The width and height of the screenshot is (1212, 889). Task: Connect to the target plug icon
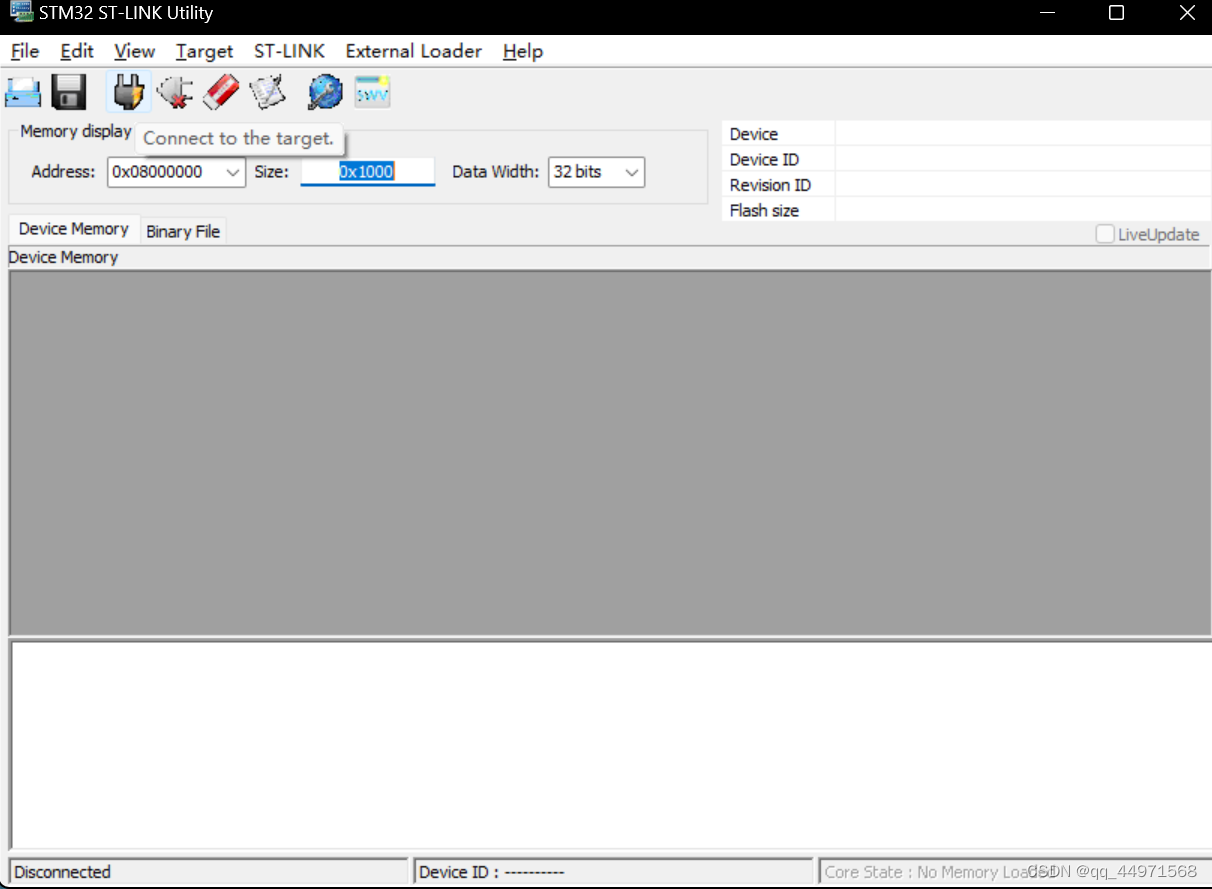click(x=128, y=92)
